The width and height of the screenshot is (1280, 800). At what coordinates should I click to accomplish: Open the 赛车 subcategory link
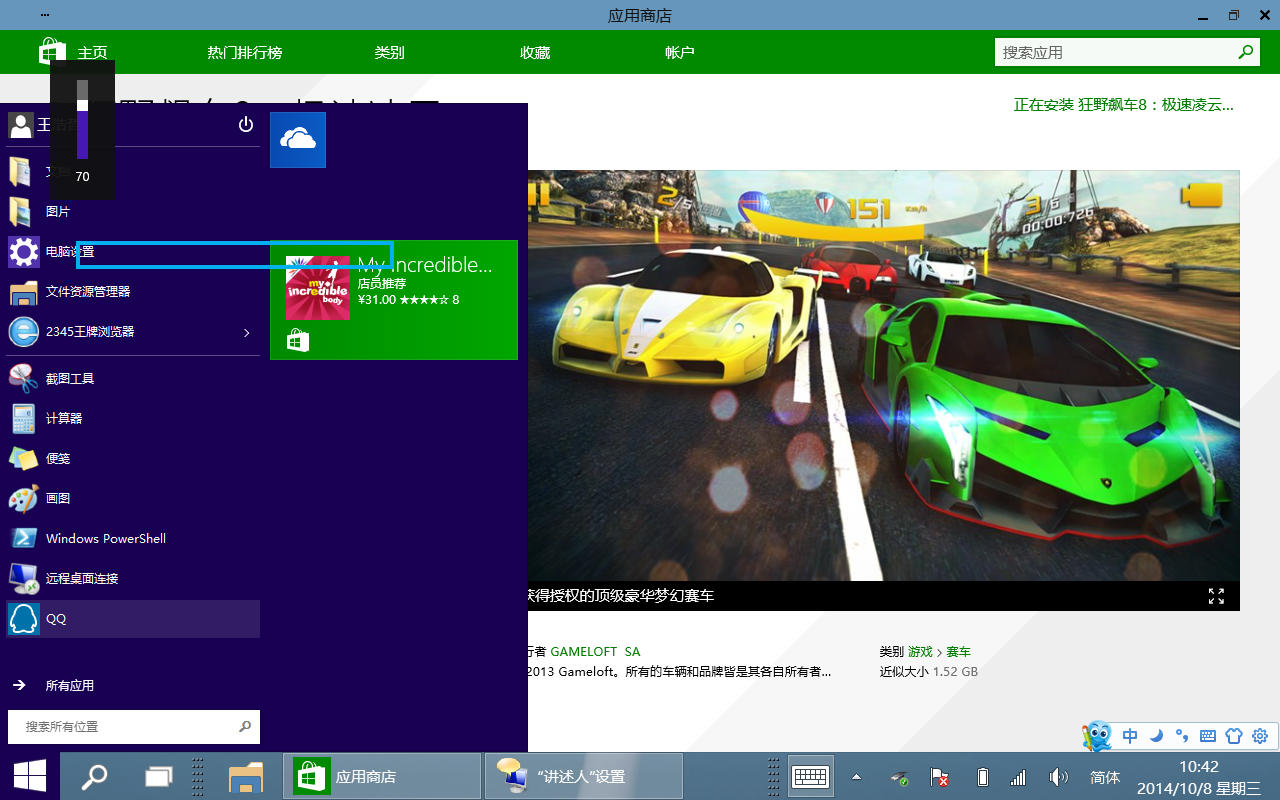point(958,652)
